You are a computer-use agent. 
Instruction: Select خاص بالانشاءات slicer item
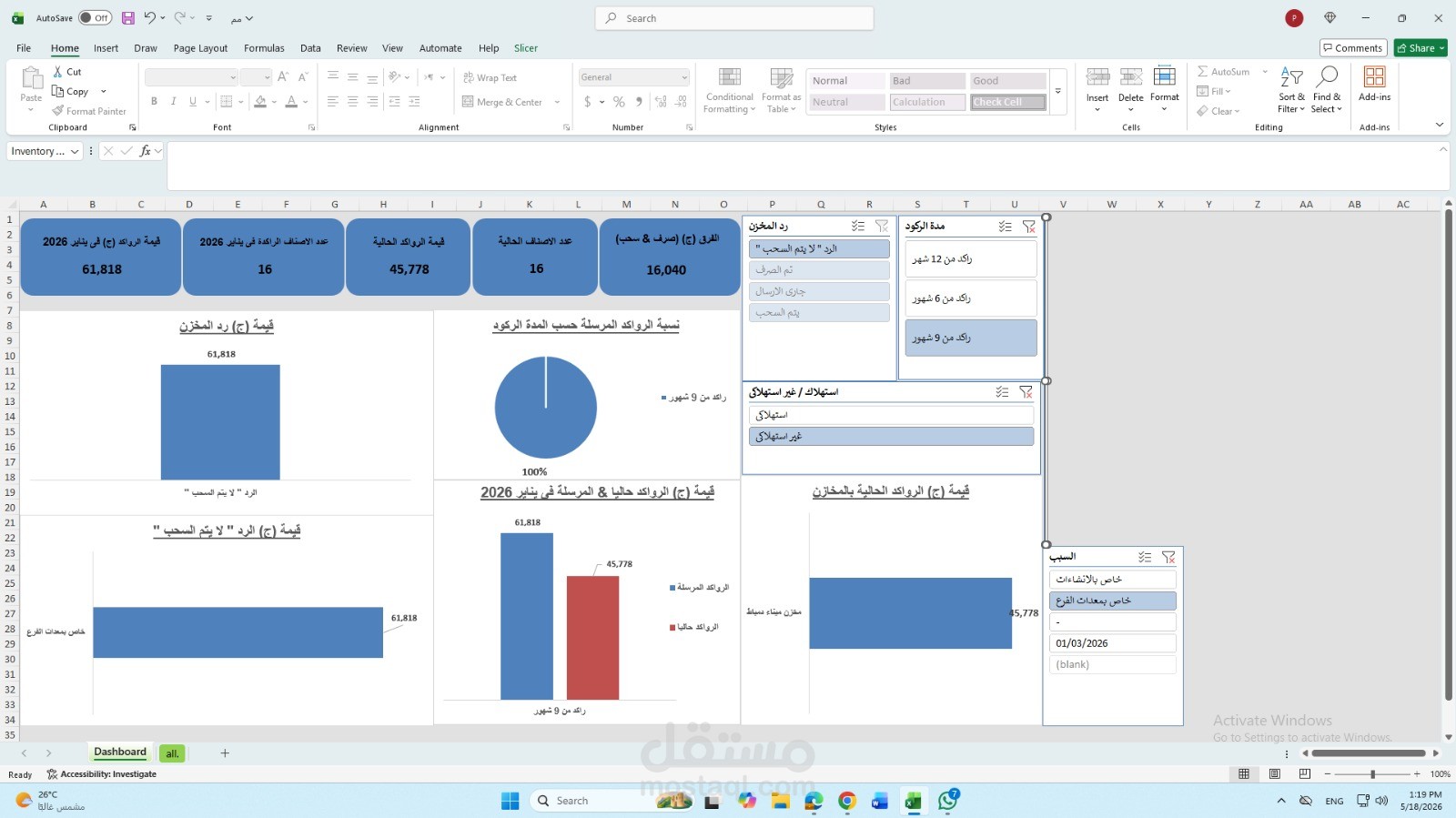tap(1113, 580)
